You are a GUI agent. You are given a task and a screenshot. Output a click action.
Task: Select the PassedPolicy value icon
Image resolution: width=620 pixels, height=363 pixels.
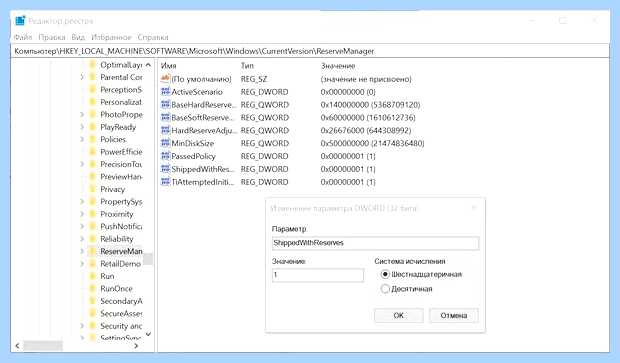(x=165, y=156)
